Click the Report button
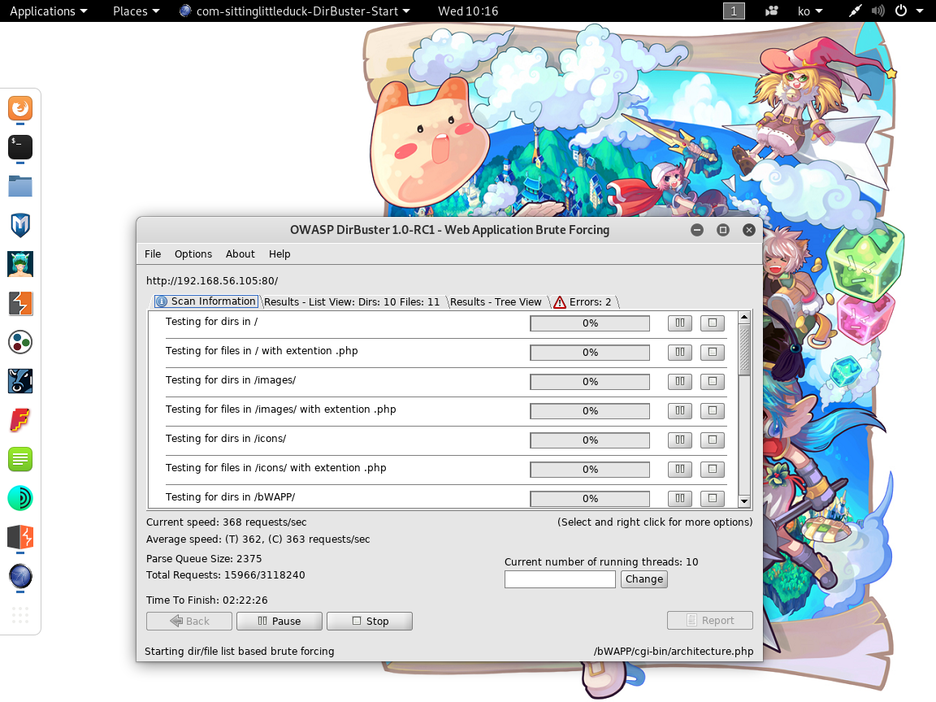The image size is (936, 702). 710,620
